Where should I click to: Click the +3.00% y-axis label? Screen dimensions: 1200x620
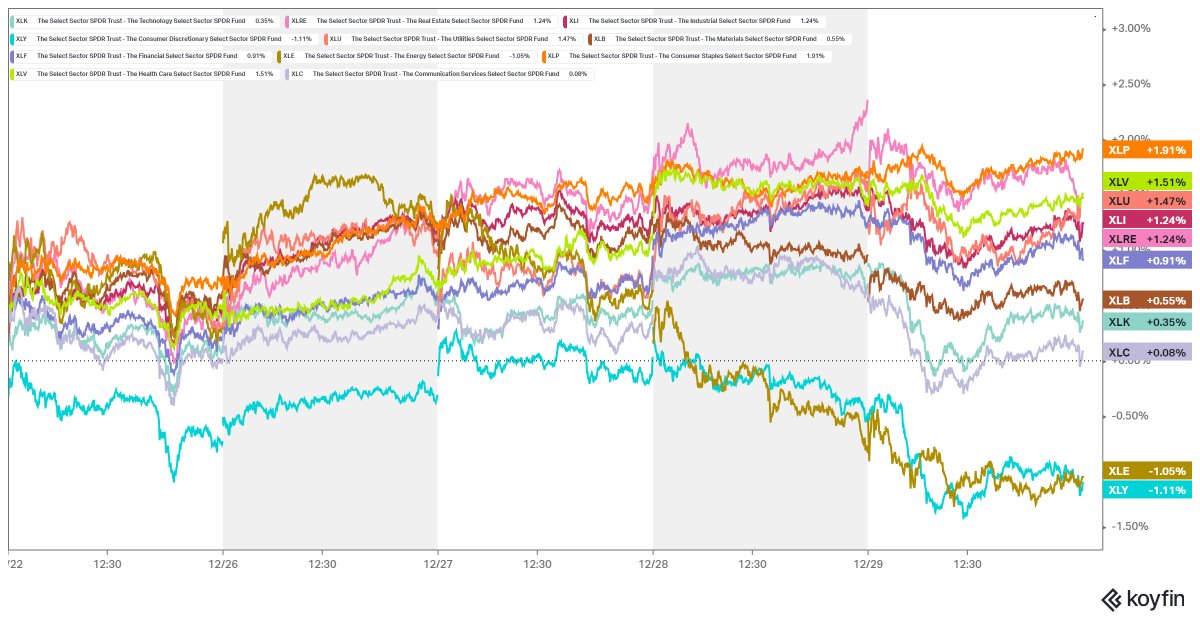point(1131,28)
